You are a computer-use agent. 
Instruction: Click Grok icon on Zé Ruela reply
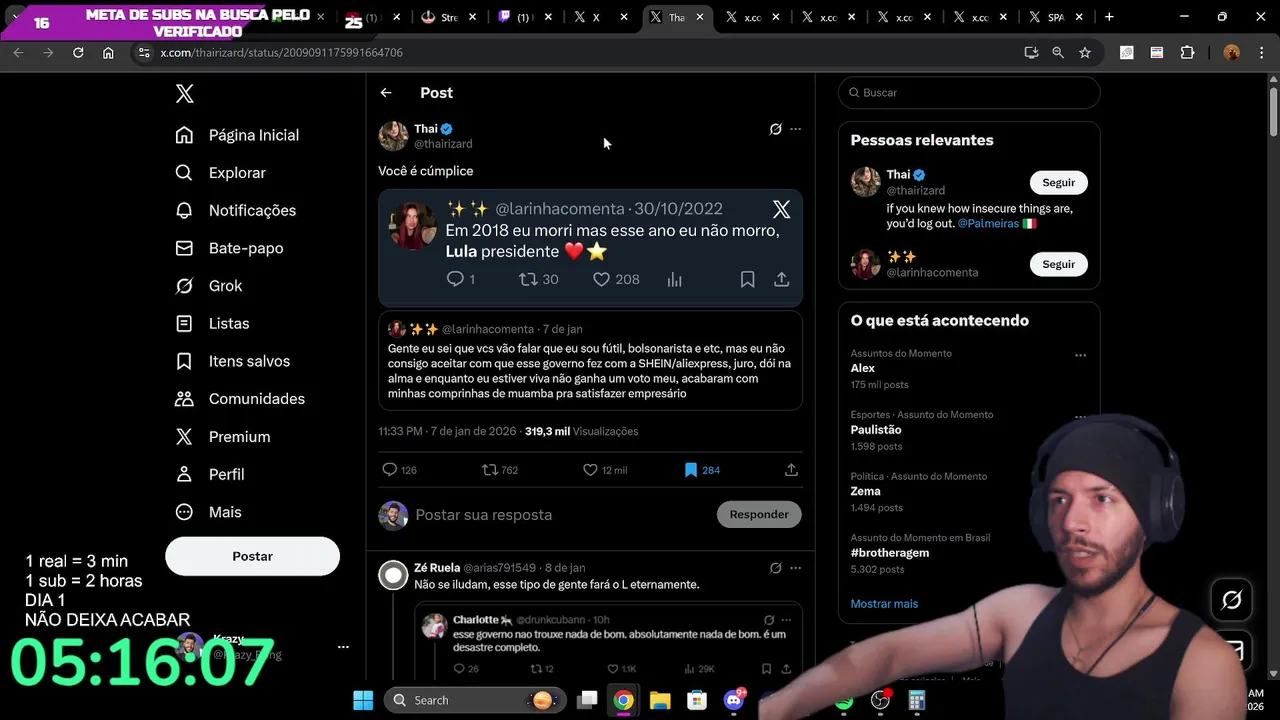(775, 568)
